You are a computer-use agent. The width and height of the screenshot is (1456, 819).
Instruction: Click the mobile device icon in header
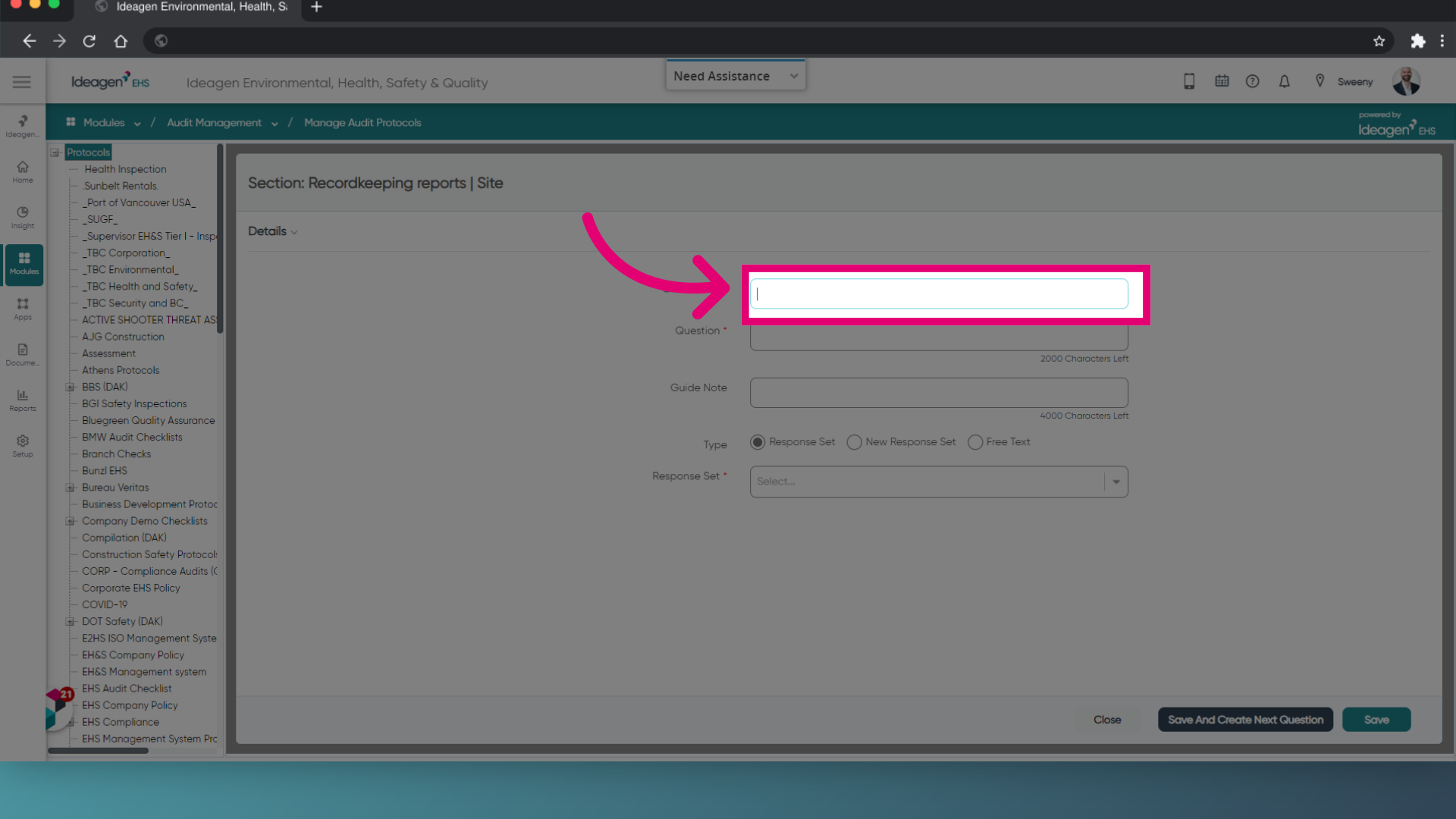[x=1189, y=81]
